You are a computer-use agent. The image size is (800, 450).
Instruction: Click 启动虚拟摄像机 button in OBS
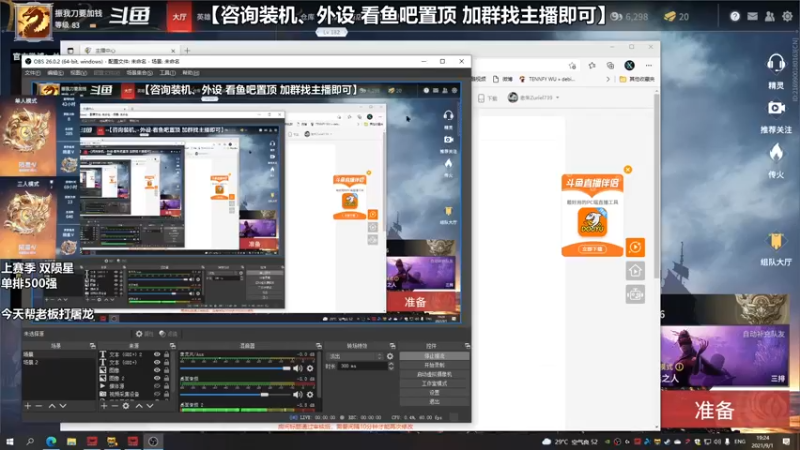434,374
